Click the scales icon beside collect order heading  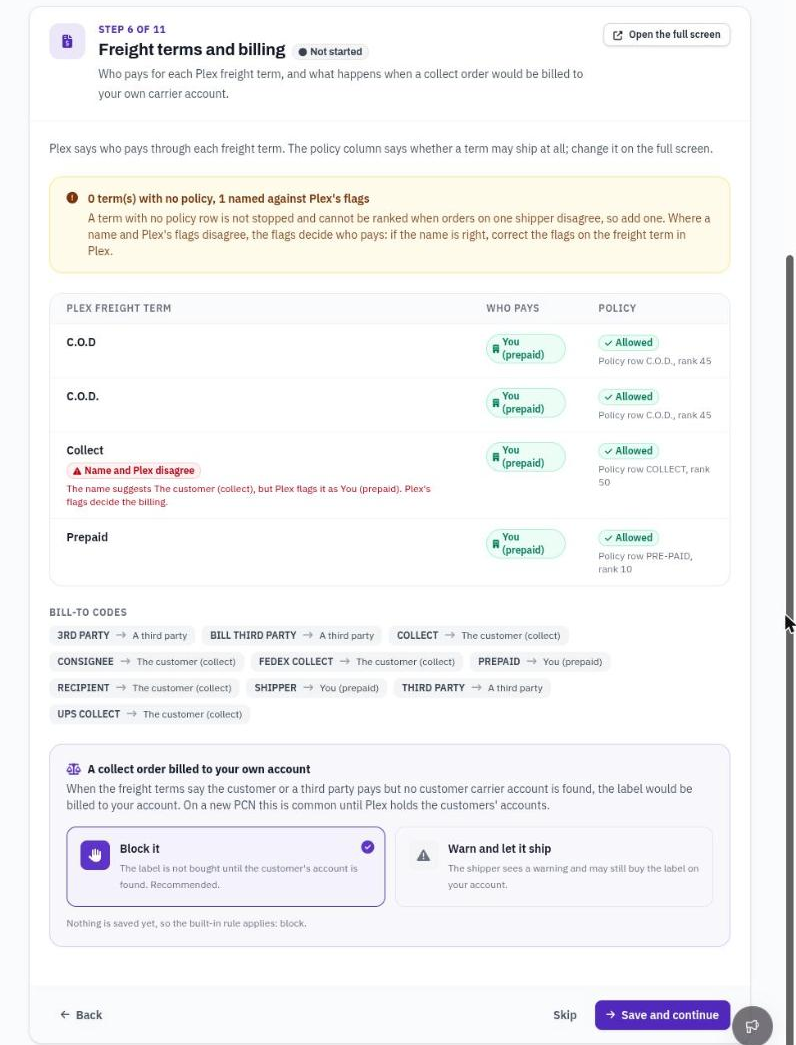[73, 769]
